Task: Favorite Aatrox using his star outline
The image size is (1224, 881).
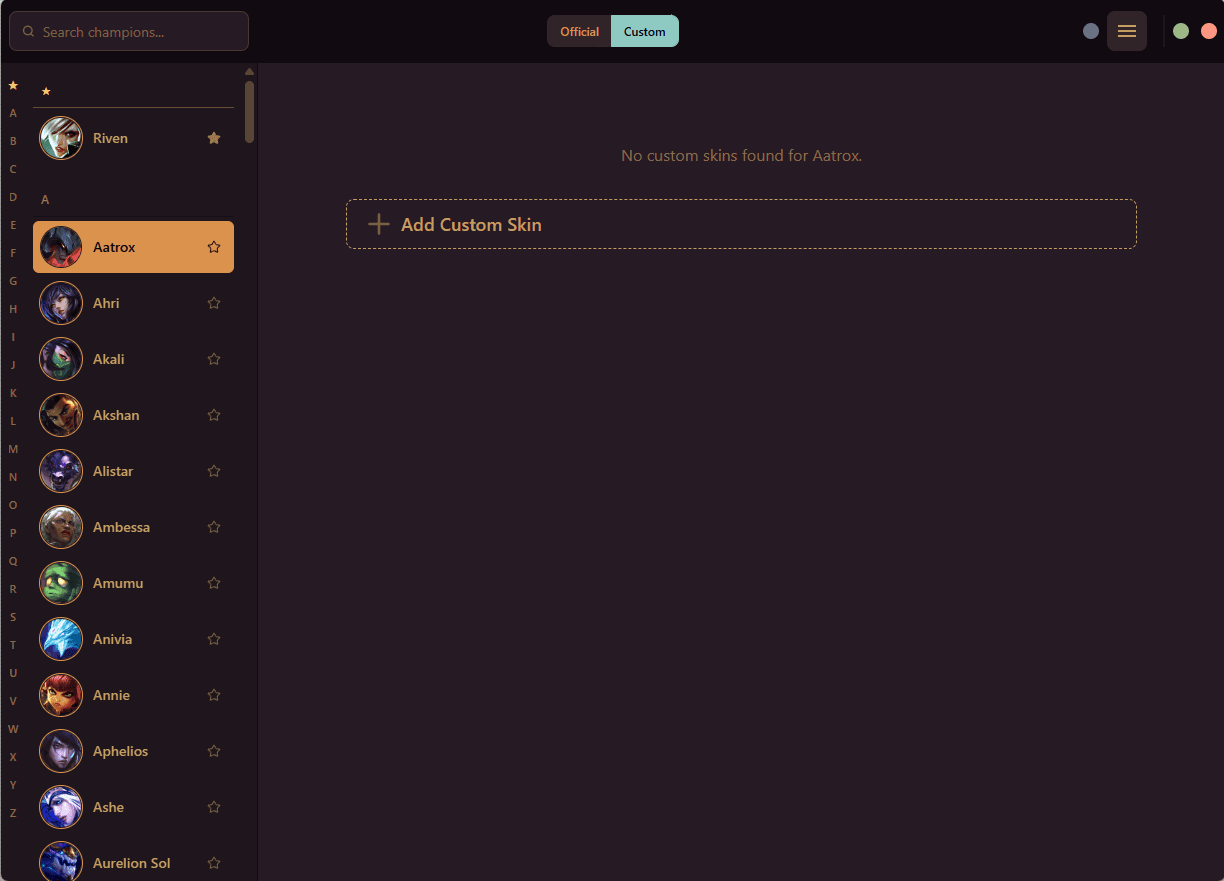Action: (214, 246)
